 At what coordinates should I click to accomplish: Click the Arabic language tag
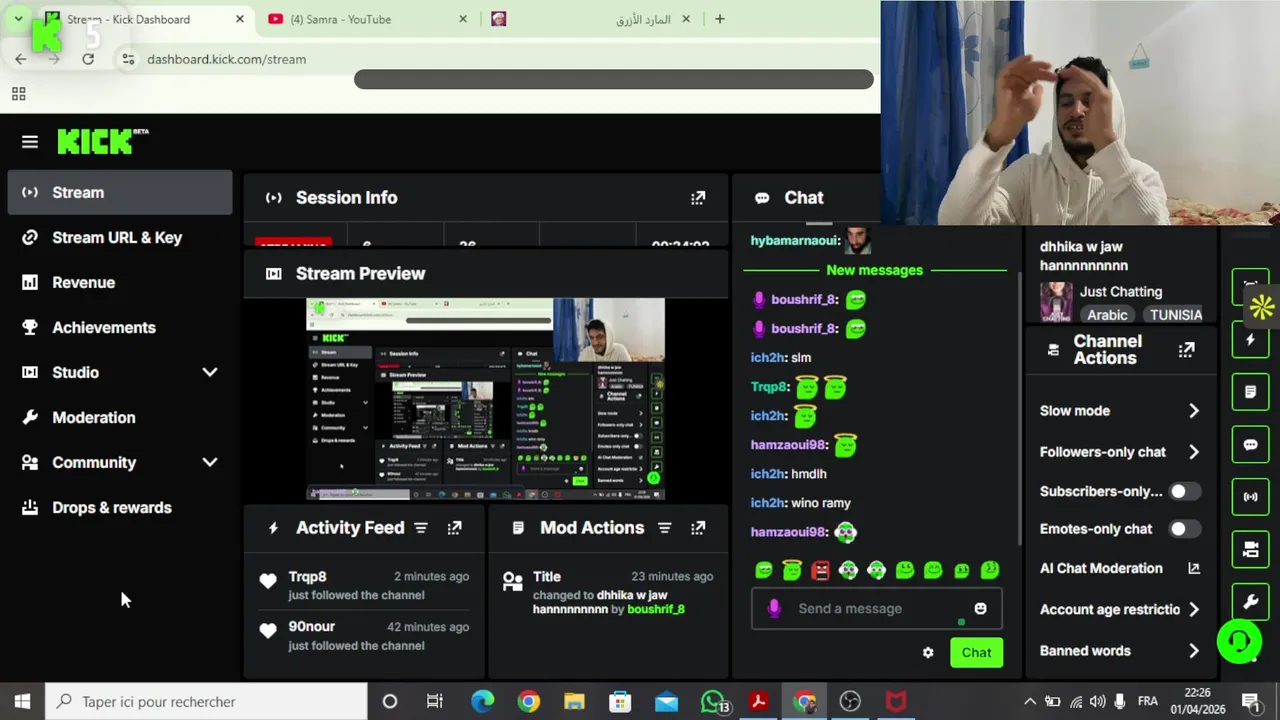[x=1107, y=315]
